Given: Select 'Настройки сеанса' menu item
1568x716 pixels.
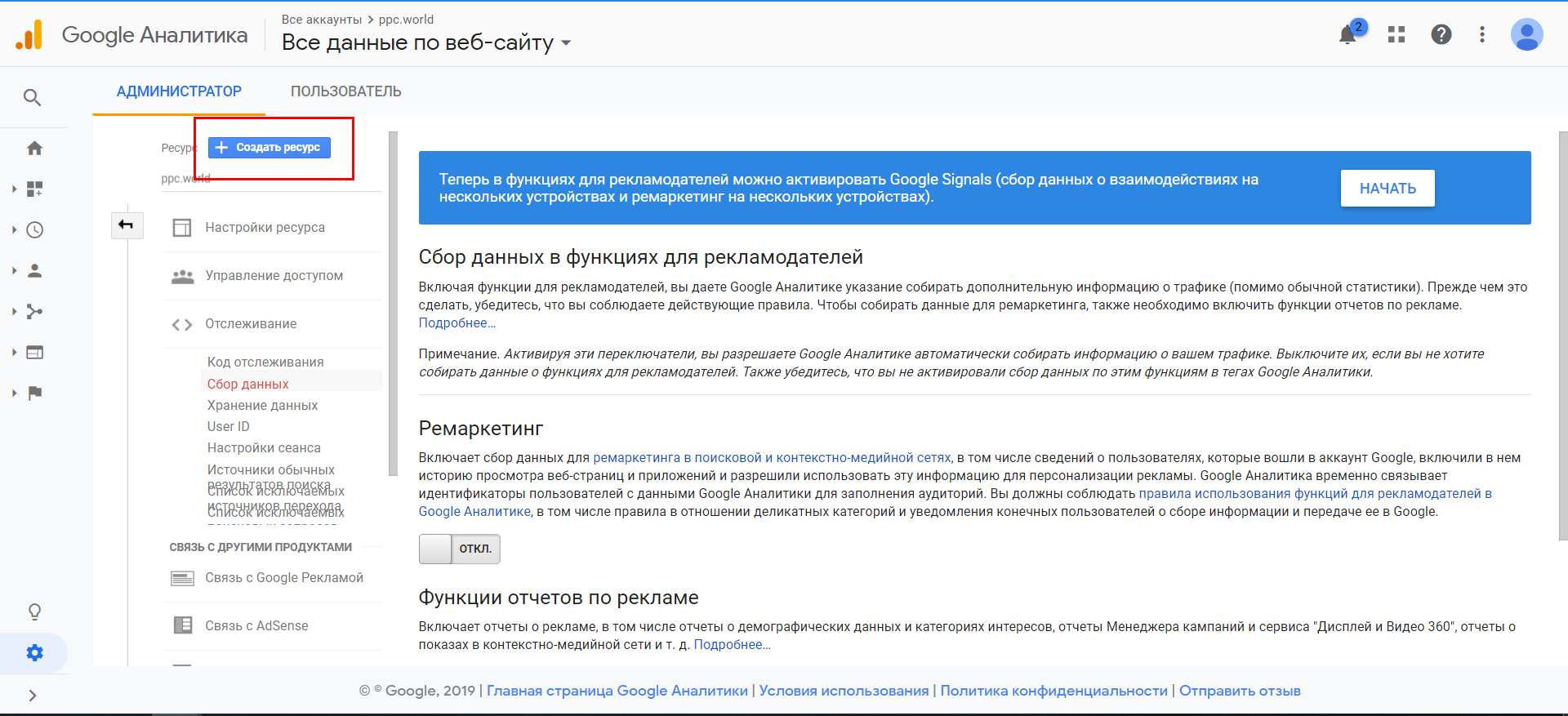Looking at the screenshot, I should [264, 447].
